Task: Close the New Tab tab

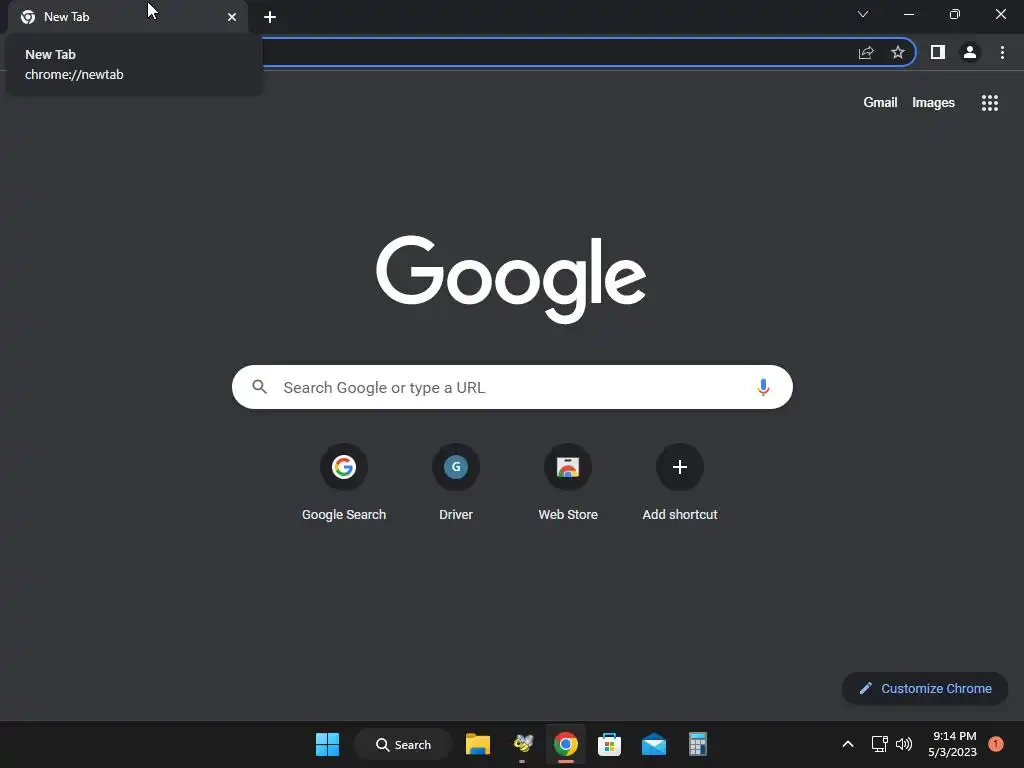Action: click(x=232, y=17)
